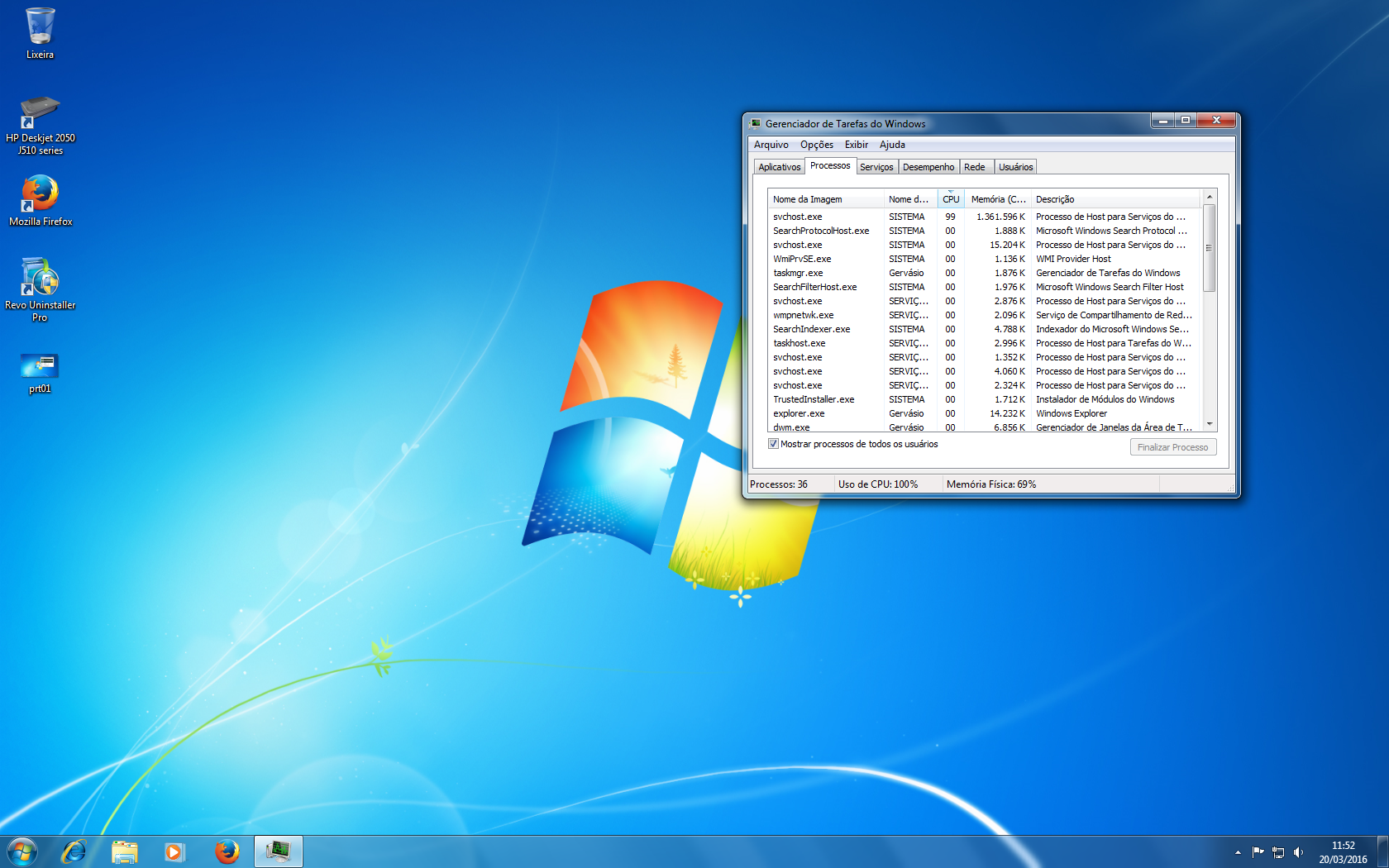Viewport: 1389px width, 868px height.
Task: Close the Gerenciador de Tarefas window
Action: pos(1216,121)
